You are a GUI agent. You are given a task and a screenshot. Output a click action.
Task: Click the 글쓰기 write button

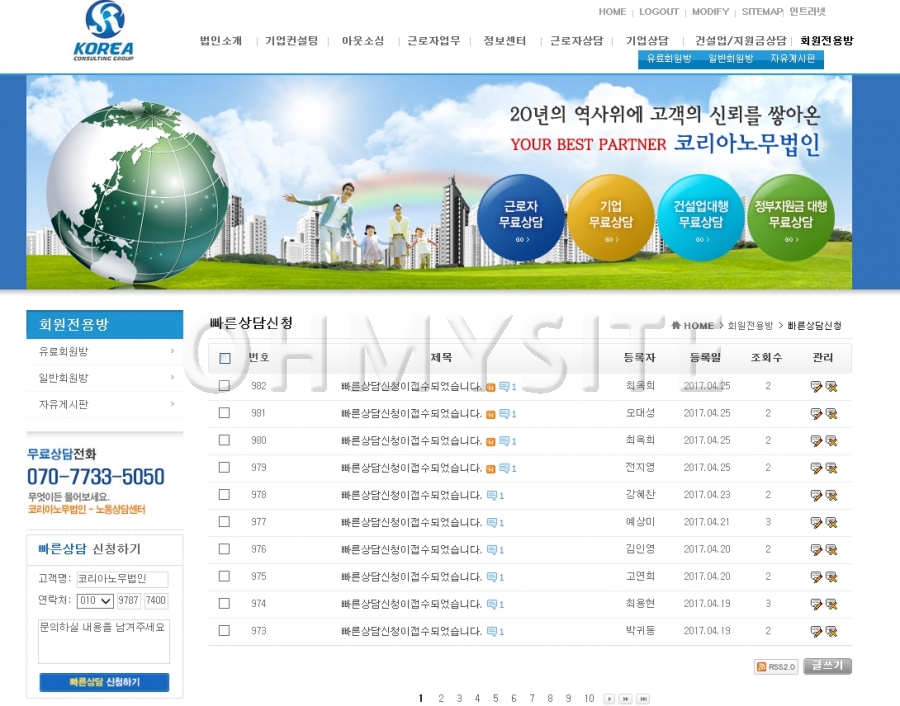827,666
